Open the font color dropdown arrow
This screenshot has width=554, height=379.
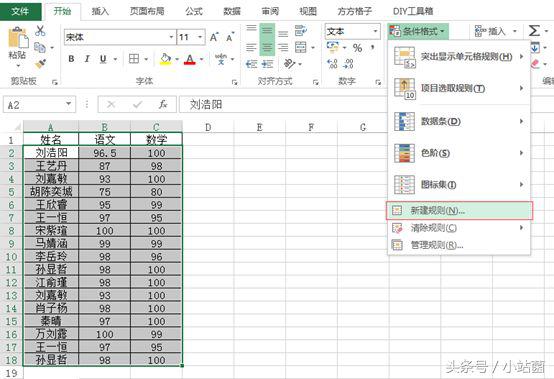point(201,59)
